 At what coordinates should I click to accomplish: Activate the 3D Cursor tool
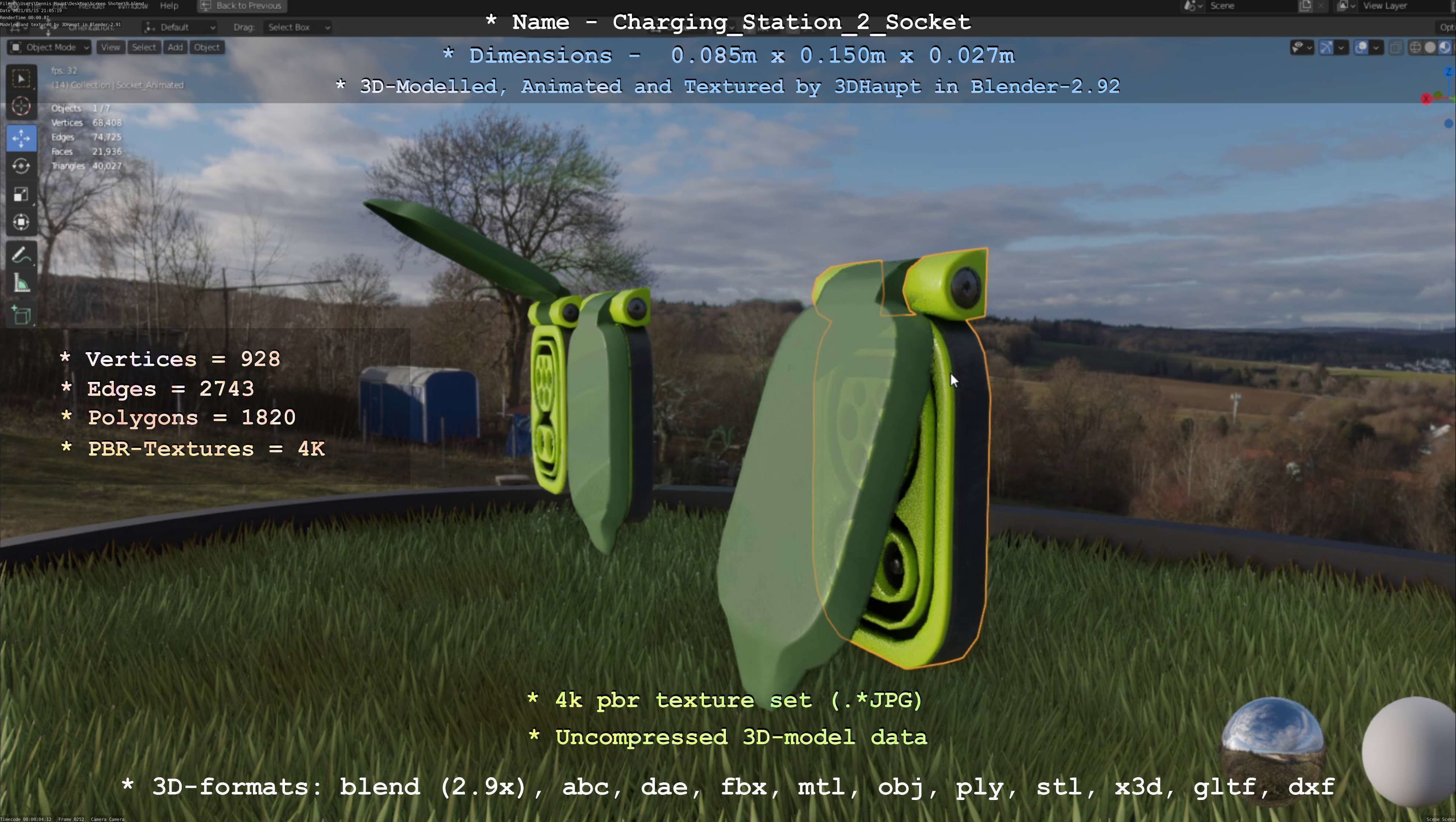(21, 106)
